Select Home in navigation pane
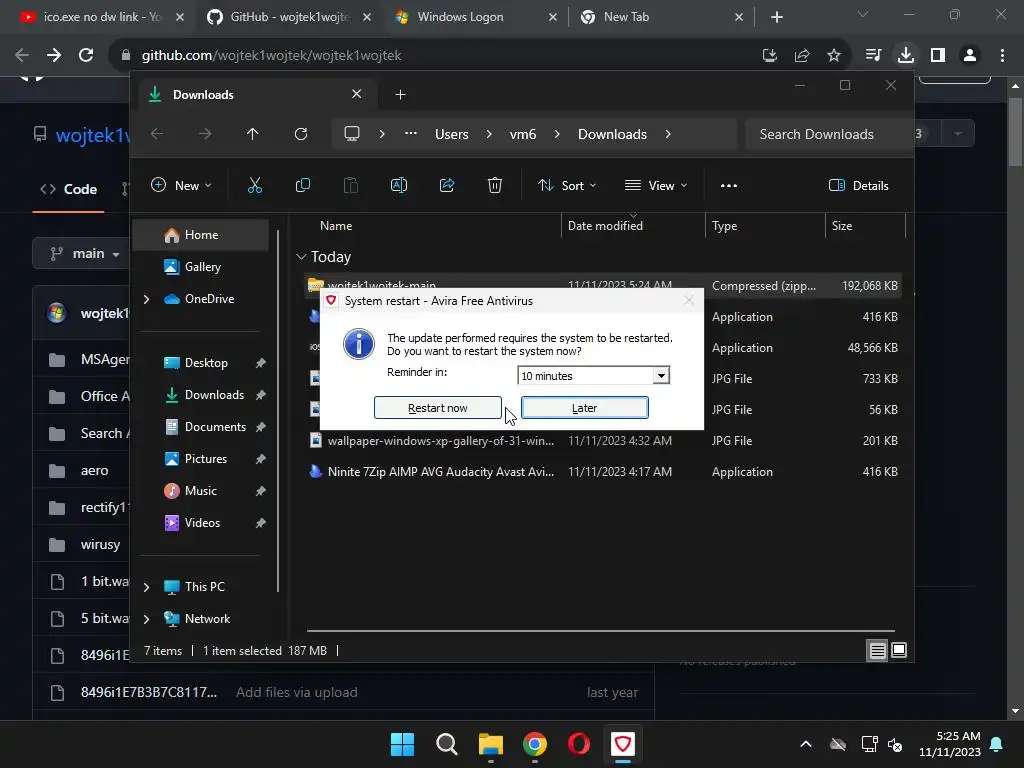1024x768 pixels. click(201, 235)
